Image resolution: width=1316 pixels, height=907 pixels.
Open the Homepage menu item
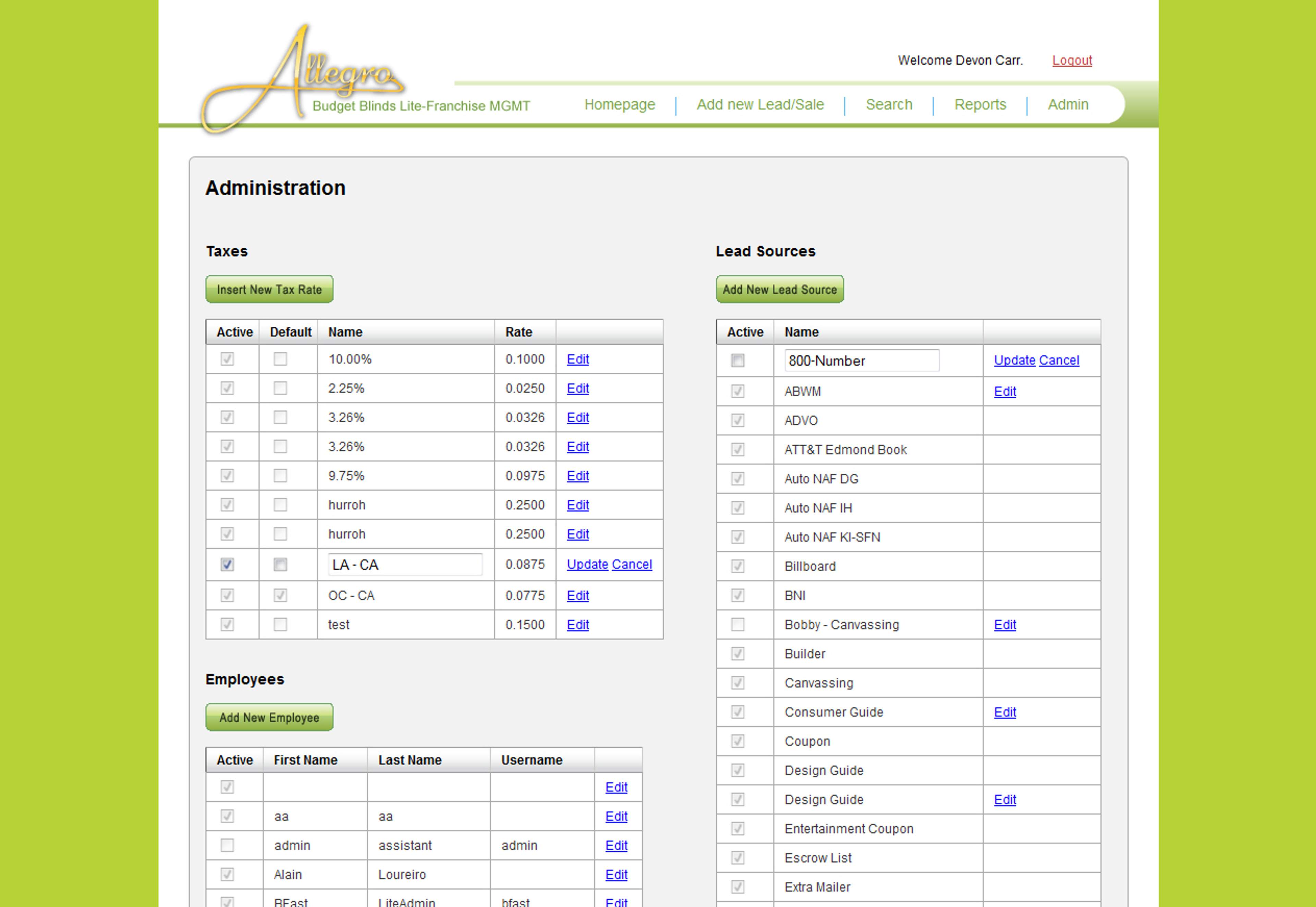[x=620, y=104]
